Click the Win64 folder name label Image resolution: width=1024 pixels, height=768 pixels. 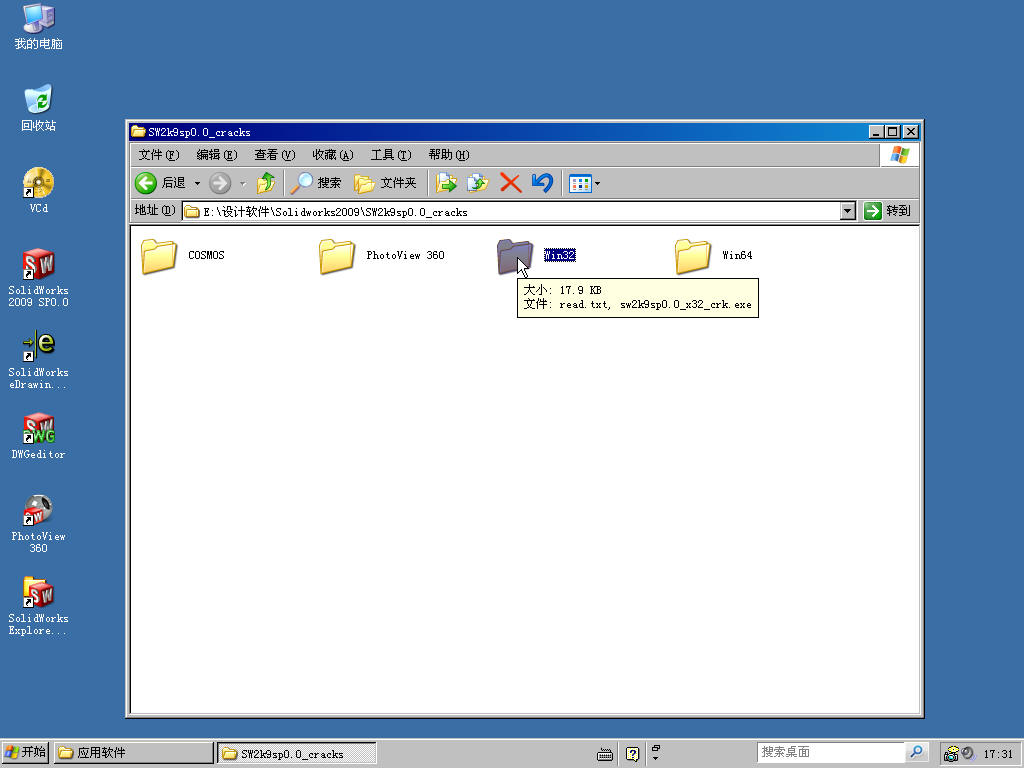[x=737, y=255]
